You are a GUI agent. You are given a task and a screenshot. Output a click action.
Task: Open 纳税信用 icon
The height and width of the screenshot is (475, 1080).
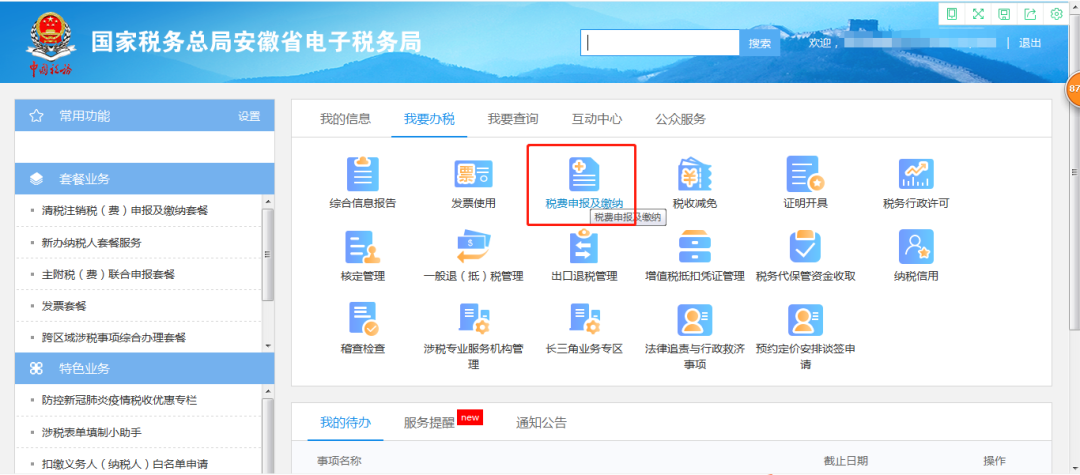[915, 247]
